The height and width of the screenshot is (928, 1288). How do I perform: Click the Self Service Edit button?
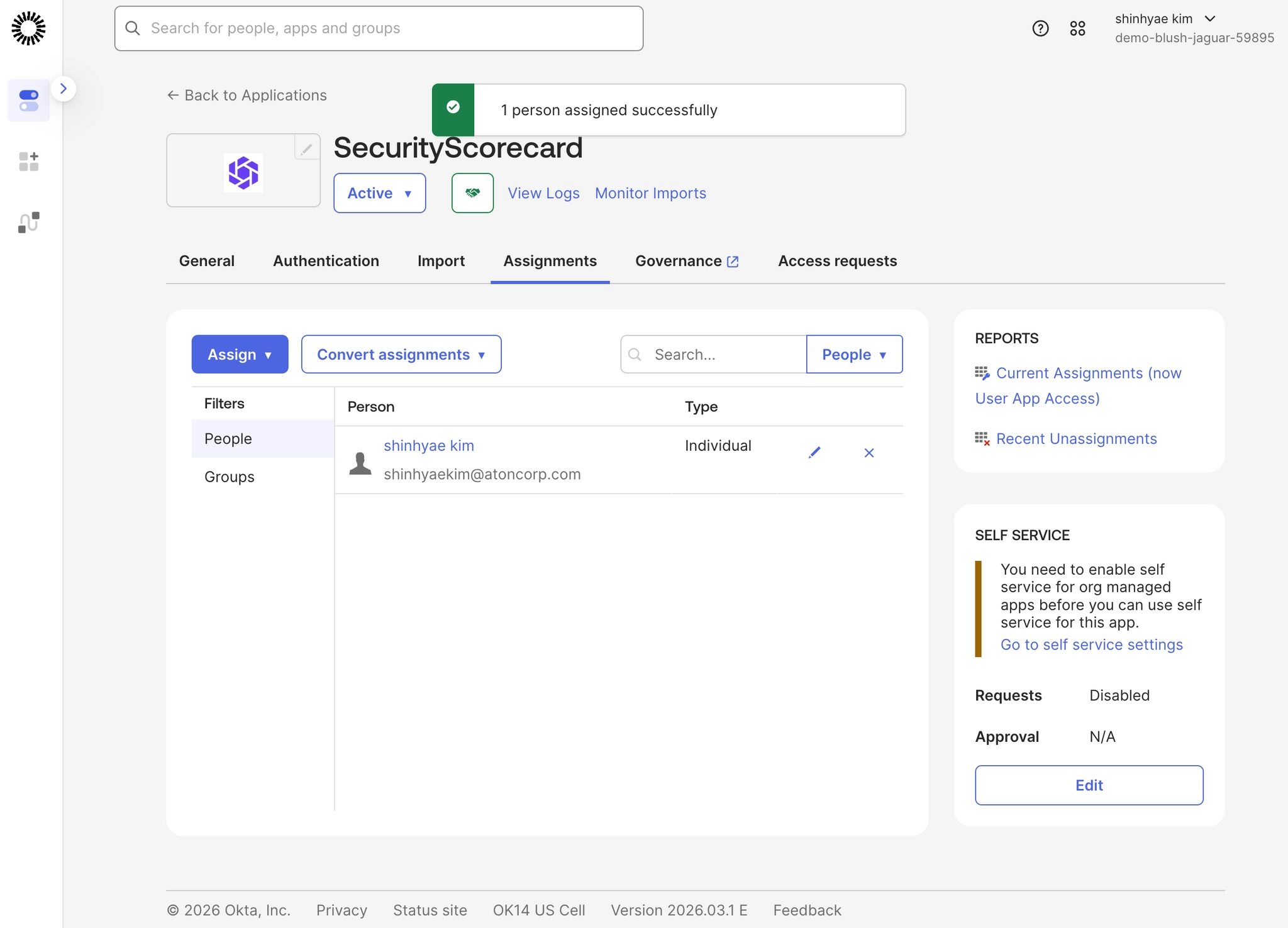(x=1089, y=785)
